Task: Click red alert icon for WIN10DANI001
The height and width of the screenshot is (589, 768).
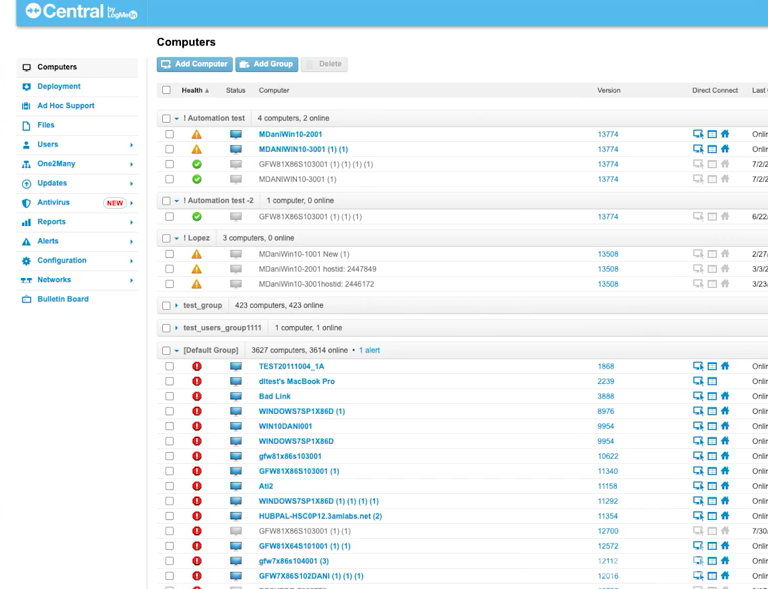Action: click(197, 426)
